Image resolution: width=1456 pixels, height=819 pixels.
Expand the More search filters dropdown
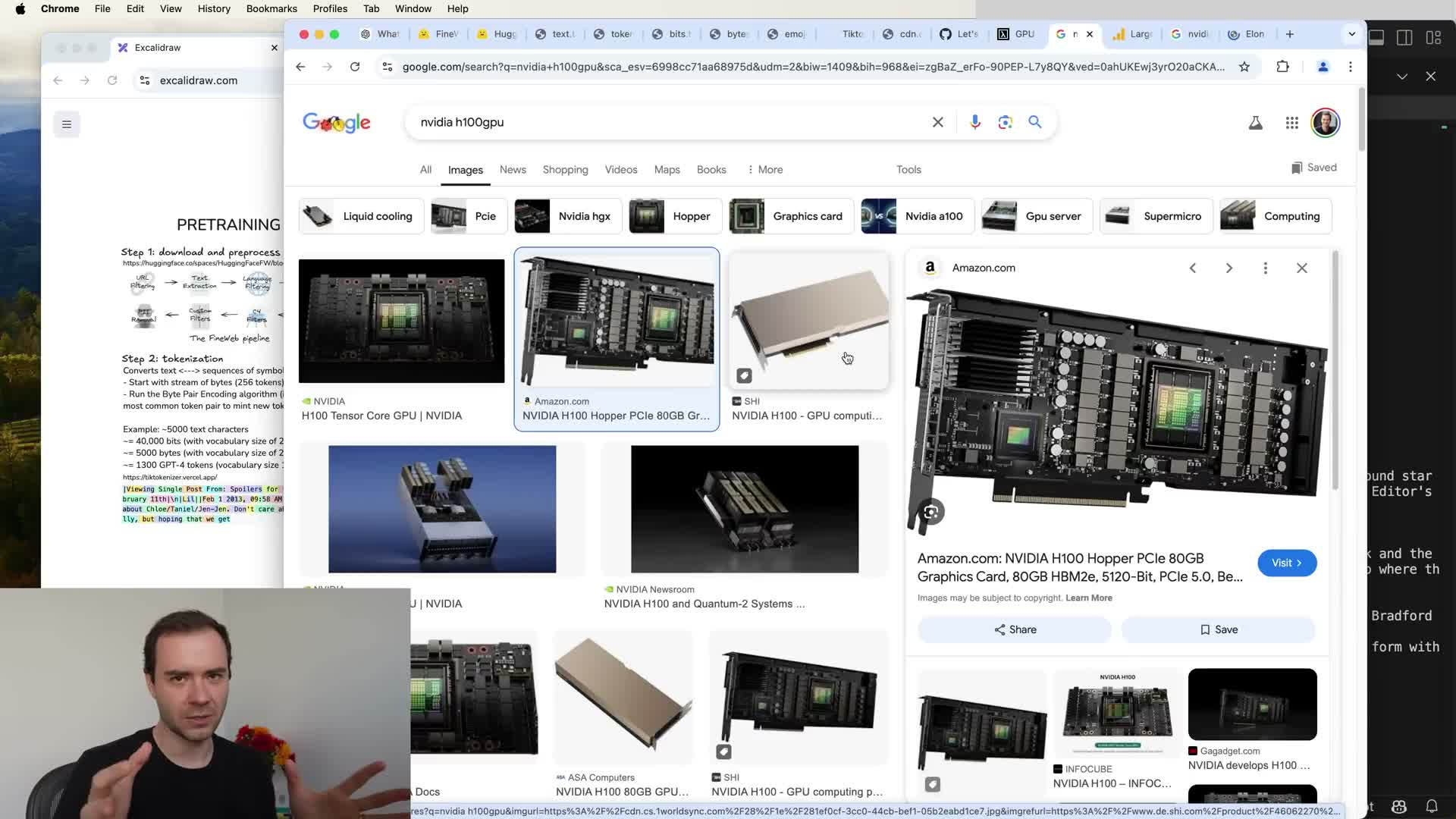click(x=764, y=170)
